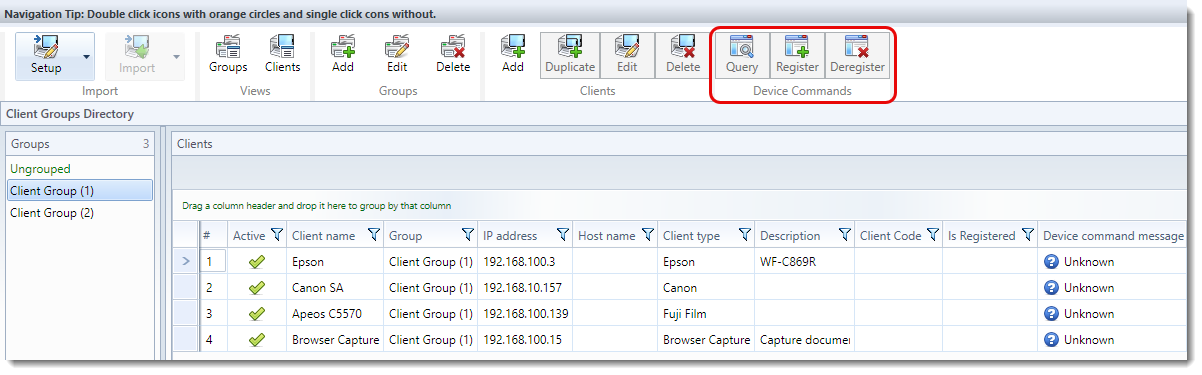
Task: Open filter for Active column
Action: click(x=277, y=235)
